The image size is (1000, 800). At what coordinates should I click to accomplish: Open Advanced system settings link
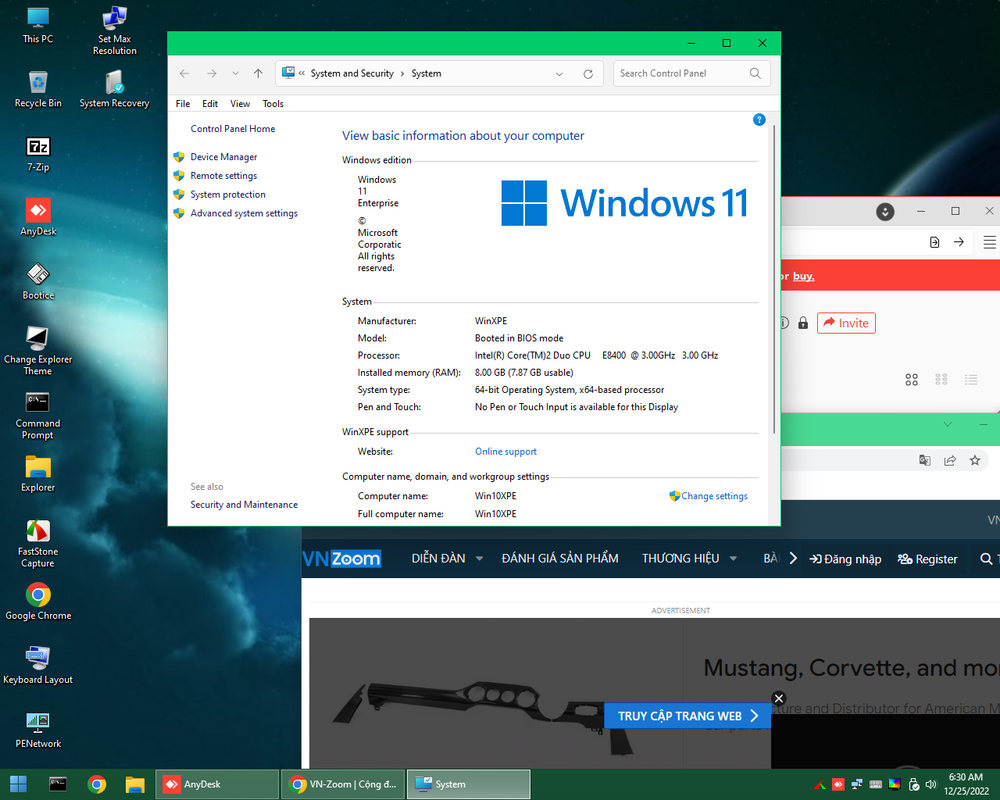pyautogui.click(x=244, y=213)
